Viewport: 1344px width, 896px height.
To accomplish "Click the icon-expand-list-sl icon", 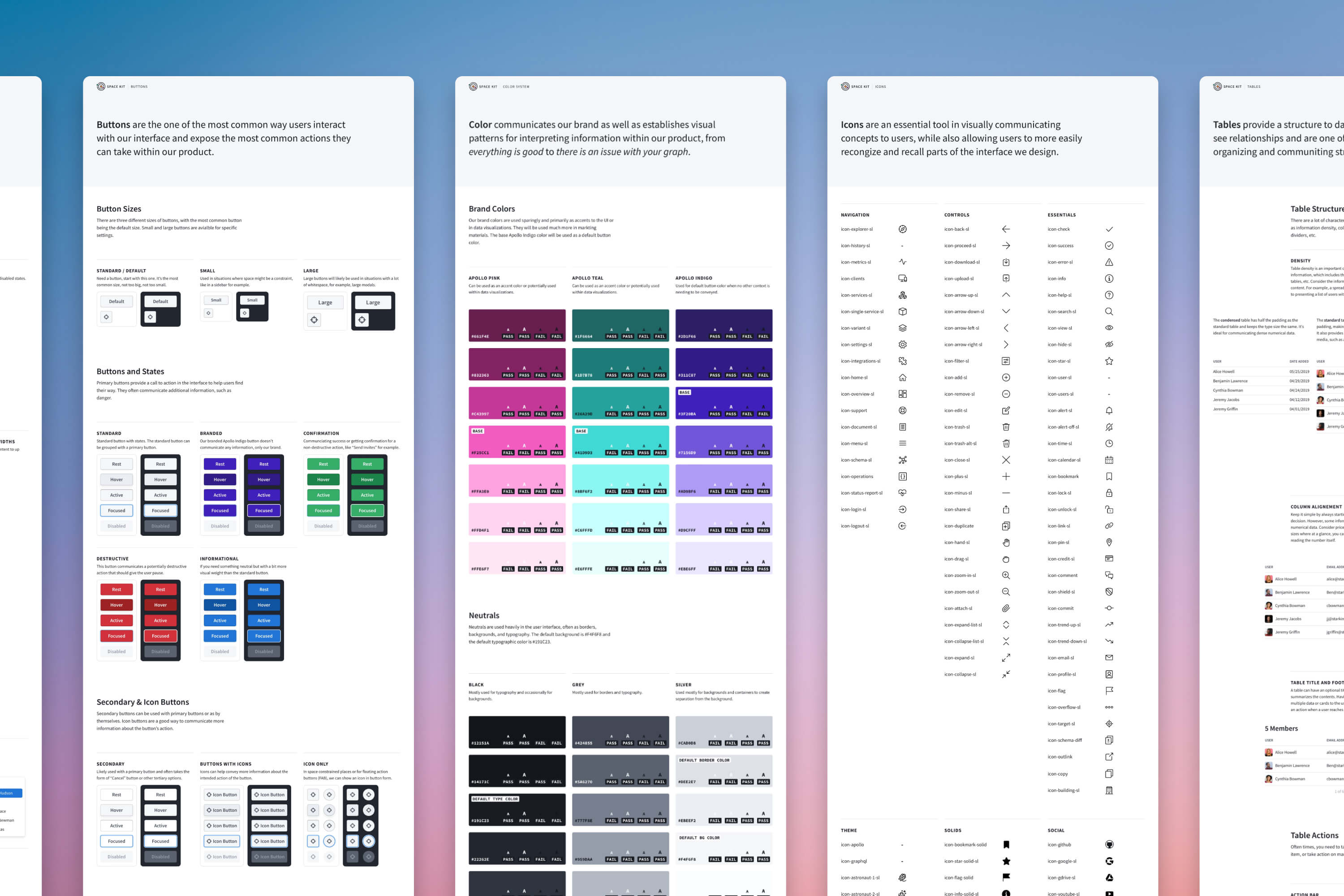I will [1006, 625].
